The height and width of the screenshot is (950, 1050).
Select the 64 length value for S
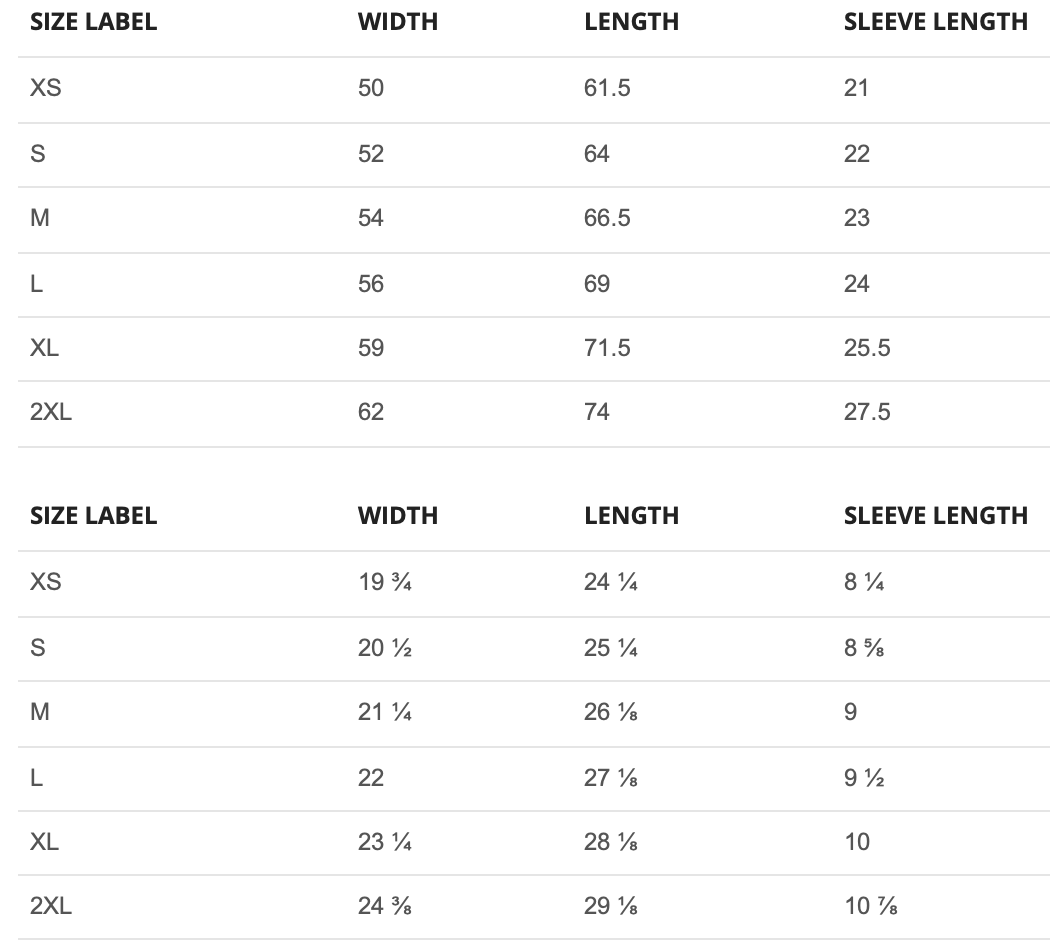(597, 154)
